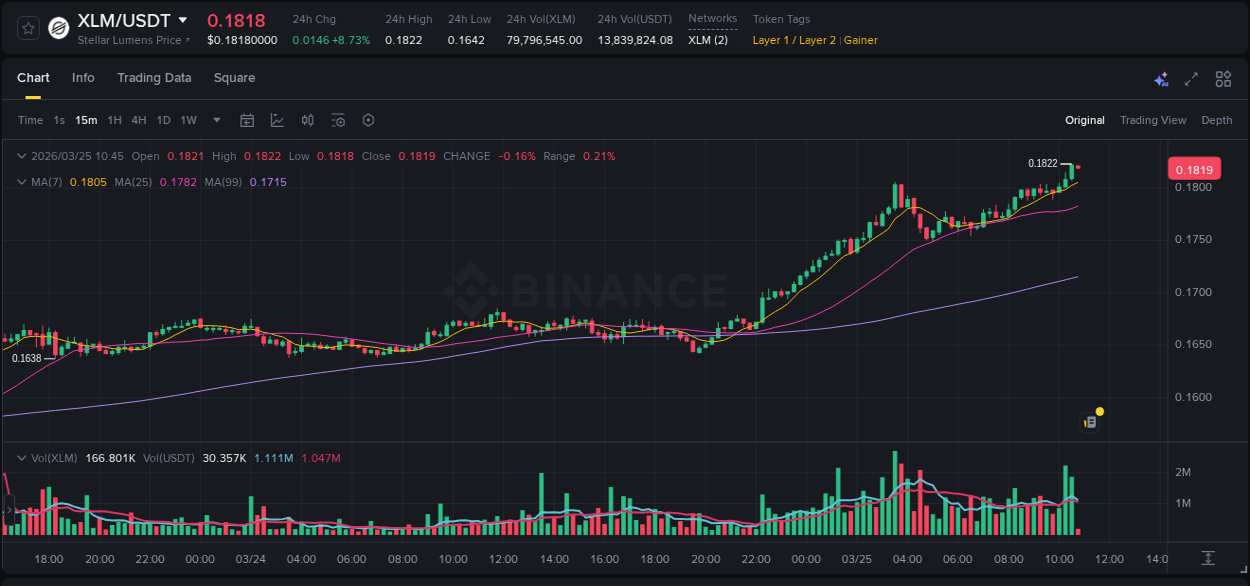This screenshot has height=586, width=1250.
Task: Collapse the Vol(XLM) volume panel
Action: click(x=21, y=457)
